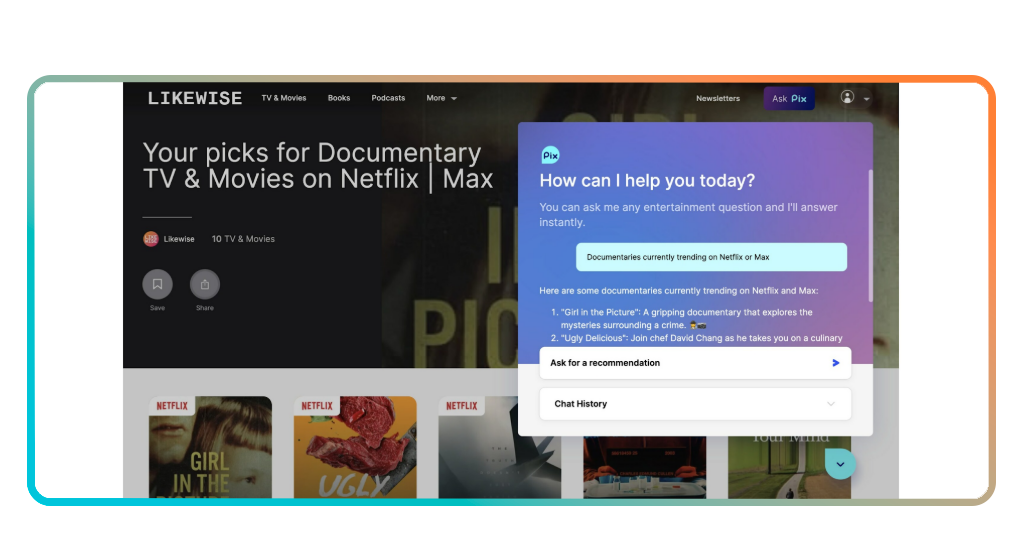Collapse the Pix chat with teal chevron button
This screenshot has width=1024, height=536.
840,464
